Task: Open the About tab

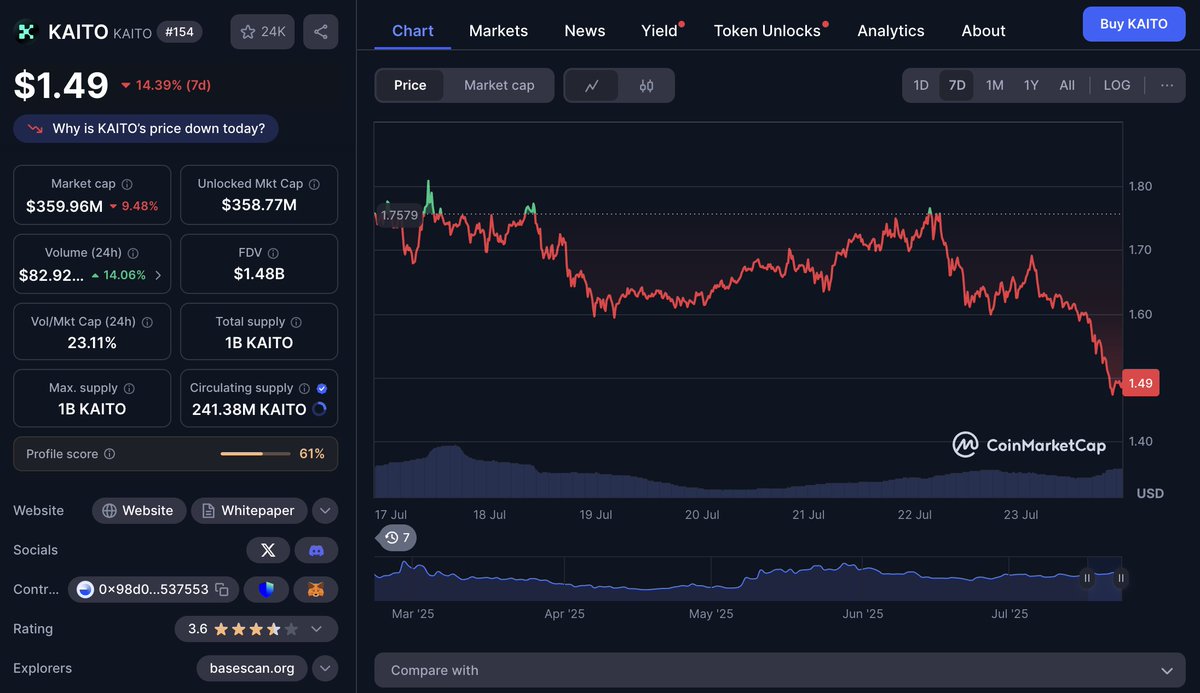Action: coord(983,31)
